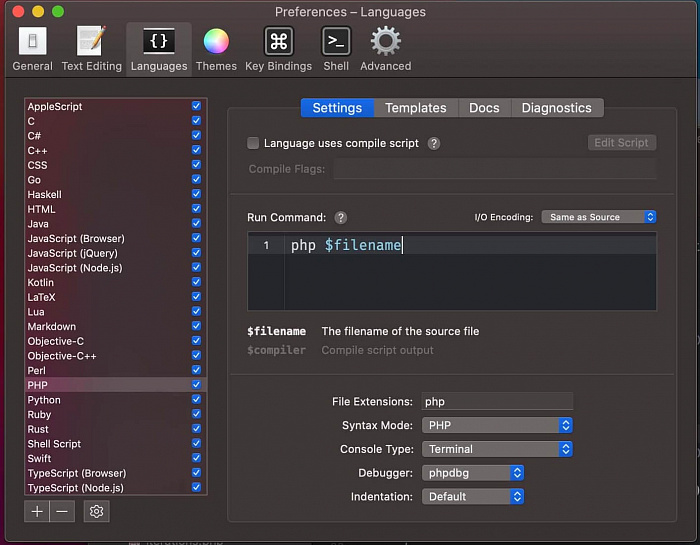
Task: Click the plus button to add language
Action: tap(37, 511)
